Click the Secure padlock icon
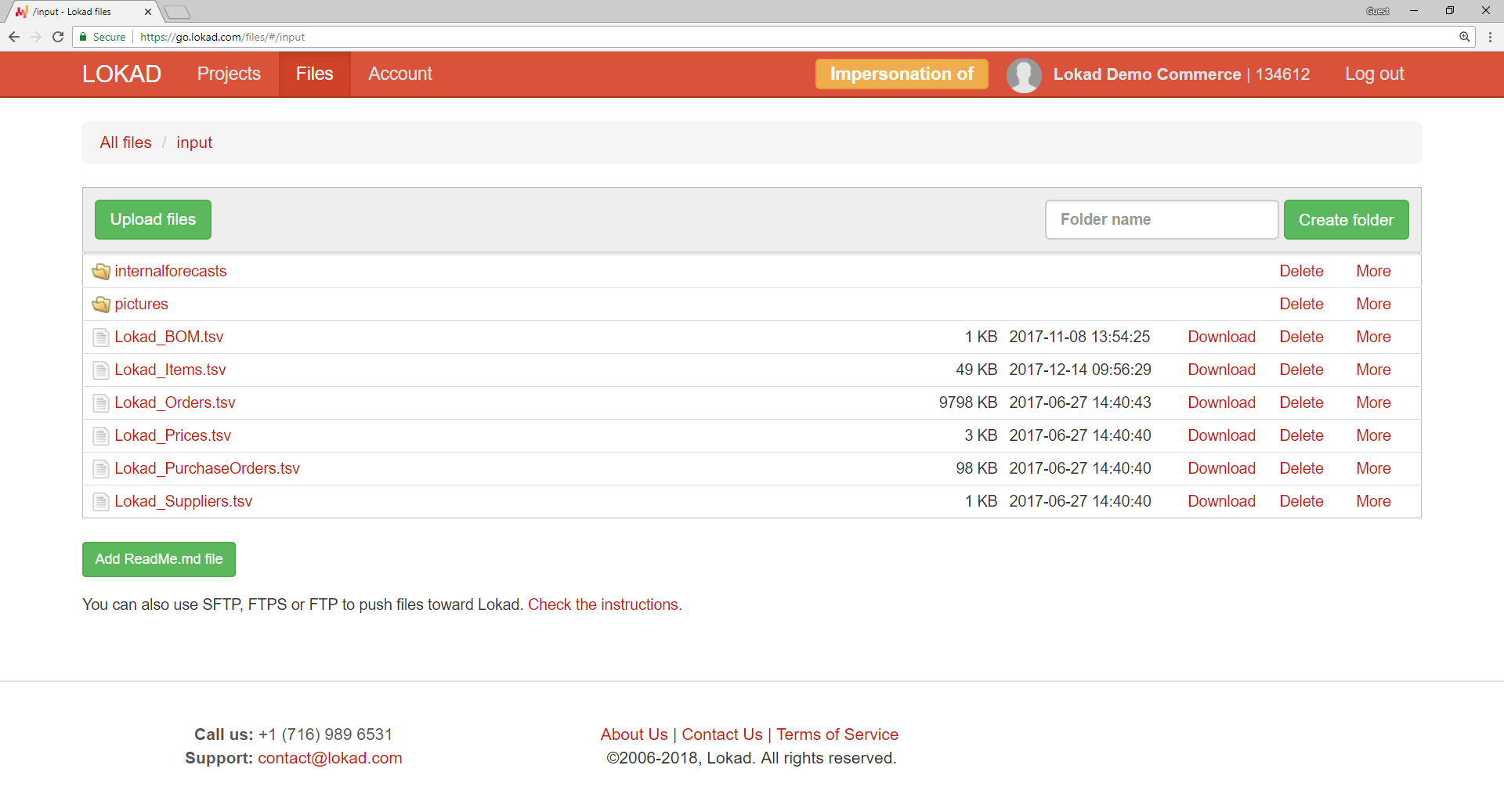 pyautogui.click(x=82, y=36)
